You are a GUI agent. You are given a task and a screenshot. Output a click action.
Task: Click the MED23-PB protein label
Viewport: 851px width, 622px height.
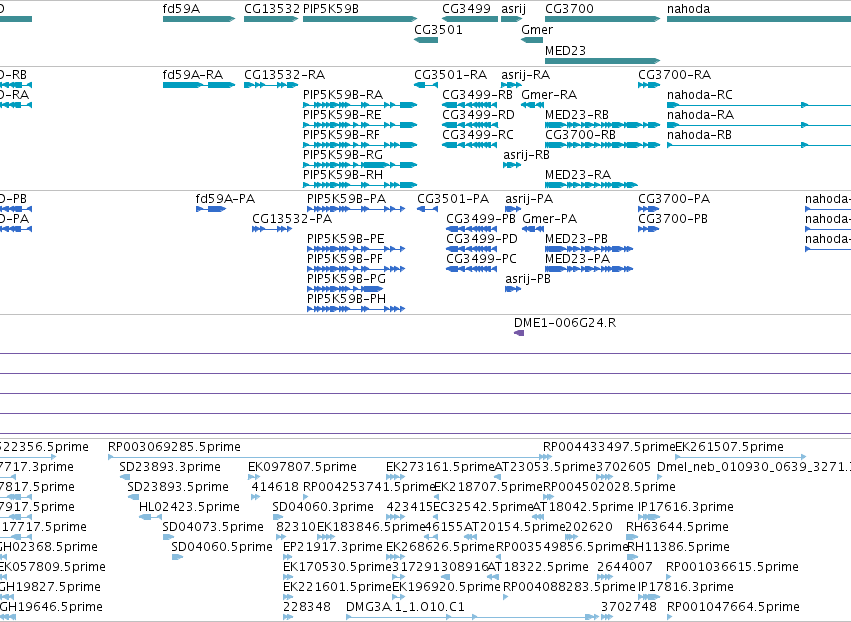pos(576,239)
